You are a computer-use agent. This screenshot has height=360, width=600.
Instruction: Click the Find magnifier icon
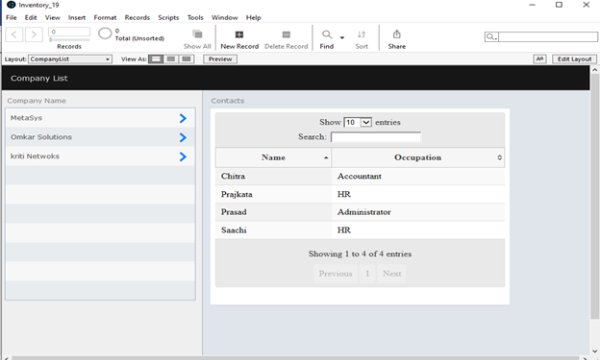tap(326, 35)
